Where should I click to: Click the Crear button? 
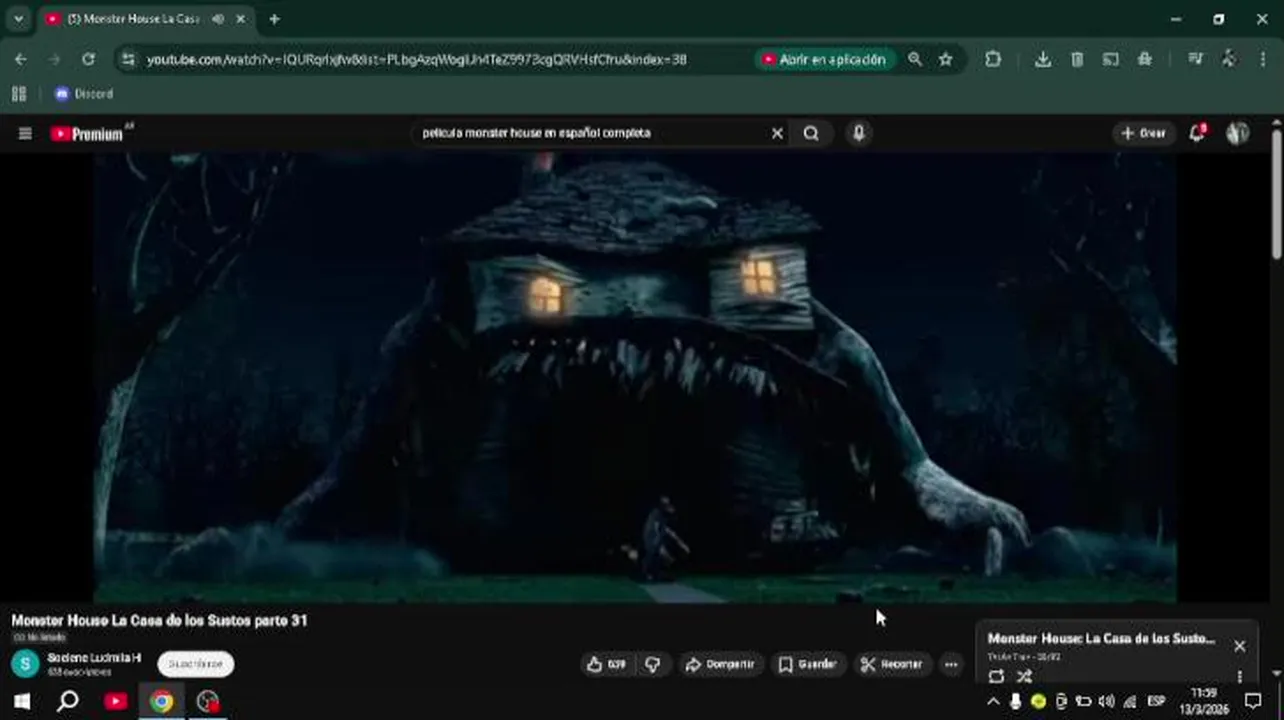1143,133
